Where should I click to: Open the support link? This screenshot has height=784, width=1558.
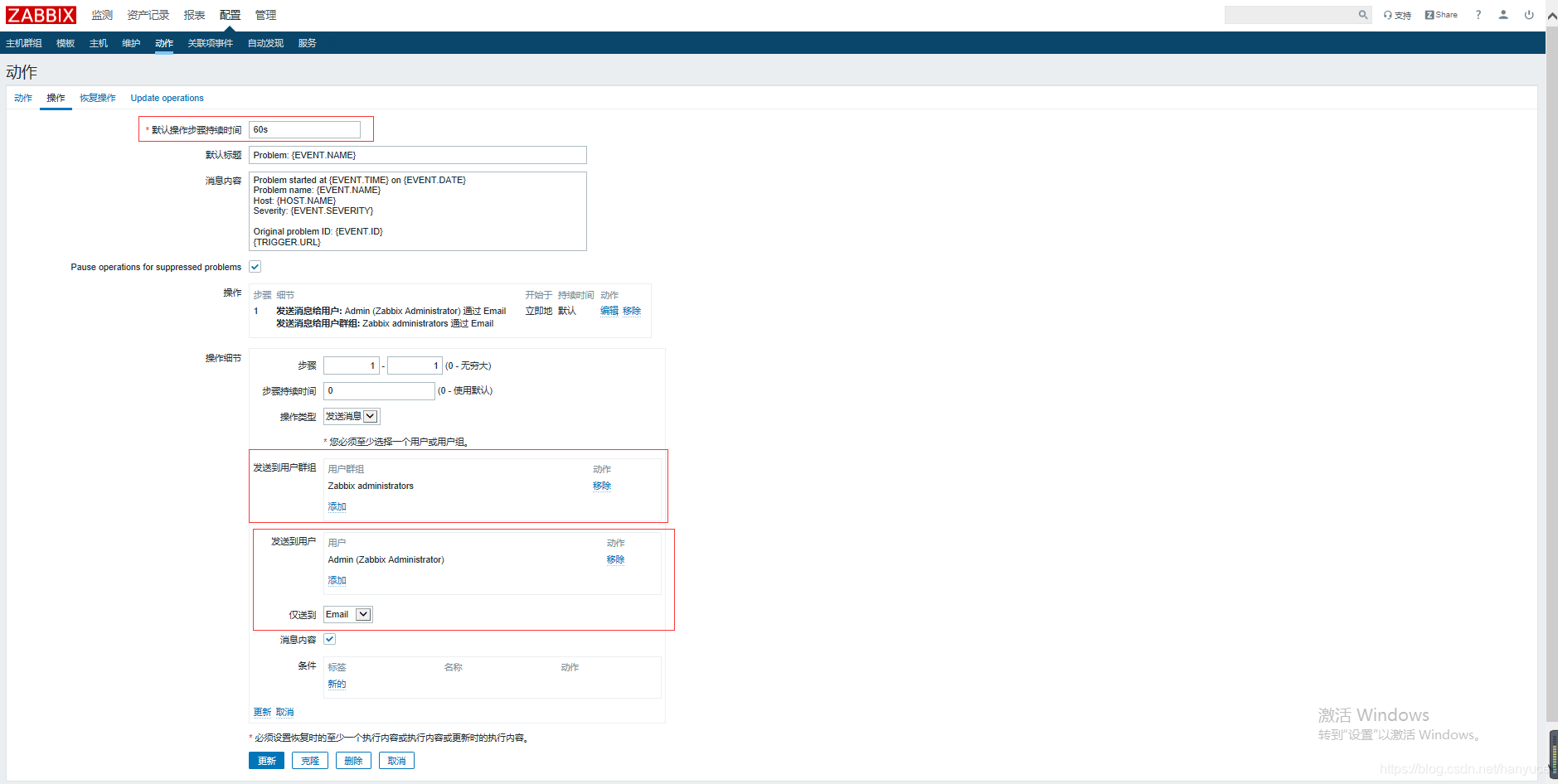coord(1397,15)
